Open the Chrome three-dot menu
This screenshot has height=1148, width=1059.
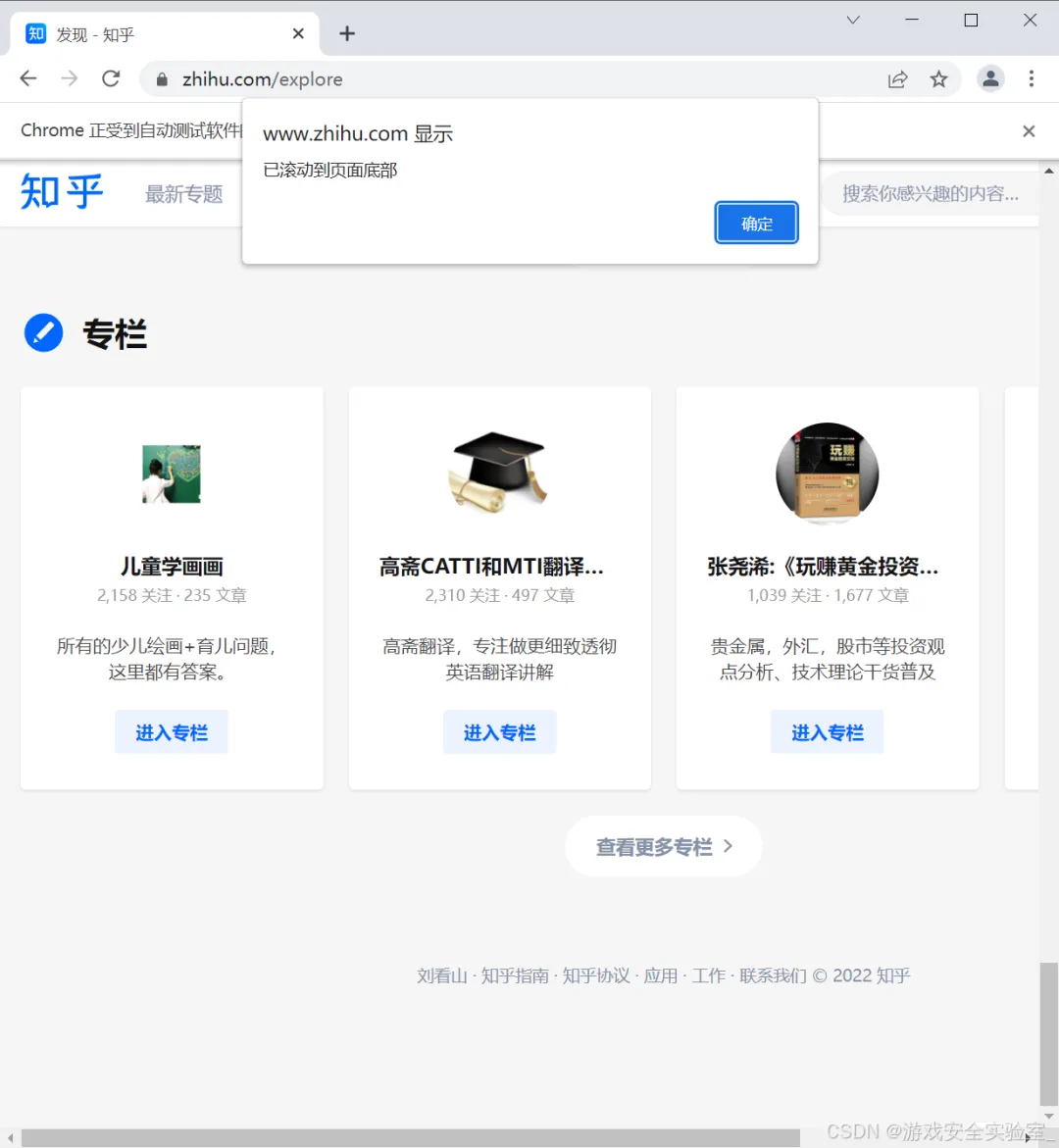pos(1032,78)
